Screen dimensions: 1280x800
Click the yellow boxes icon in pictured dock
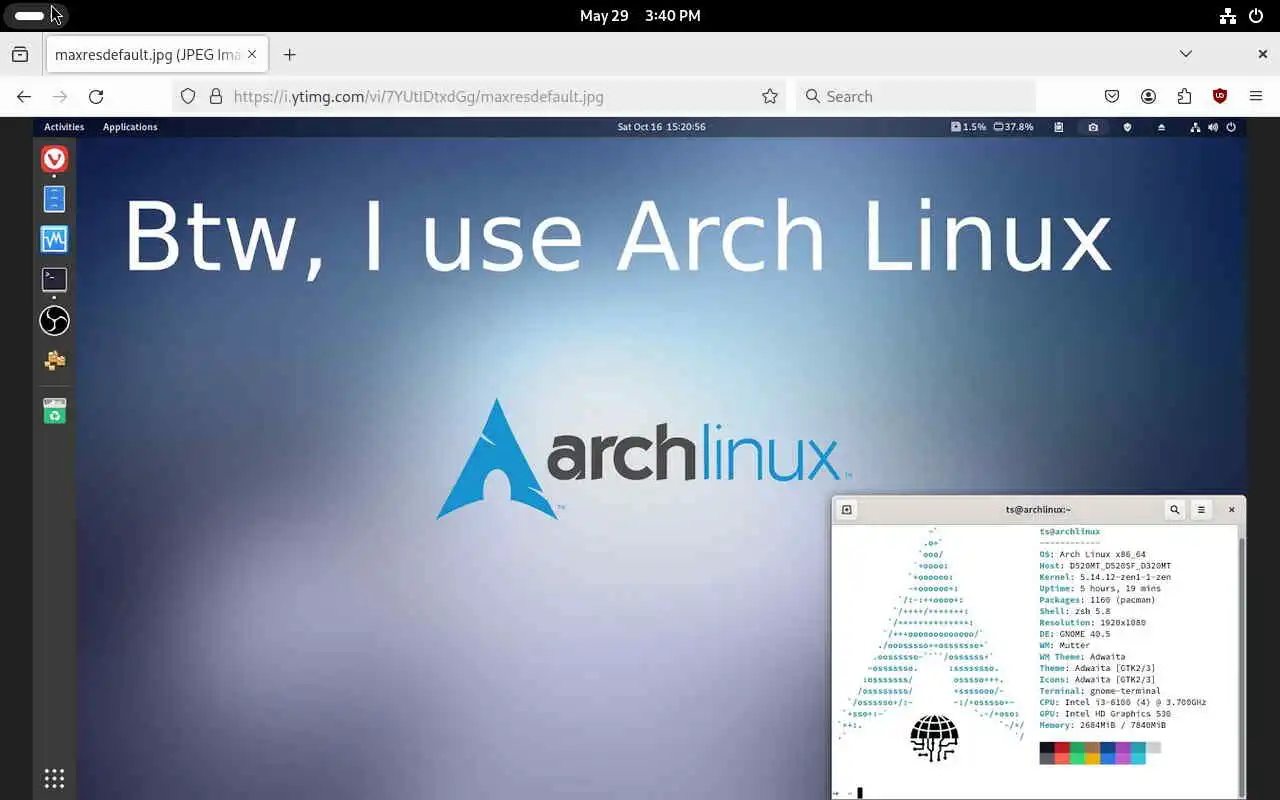click(x=54, y=360)
